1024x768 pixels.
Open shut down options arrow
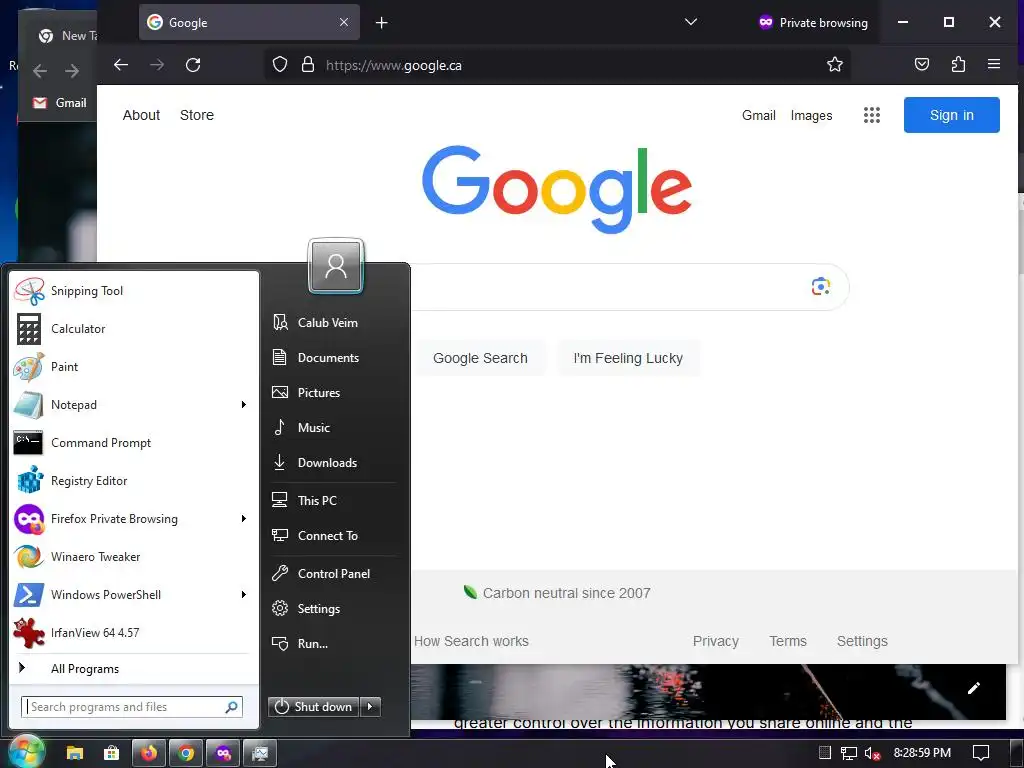tap(370, 707)
